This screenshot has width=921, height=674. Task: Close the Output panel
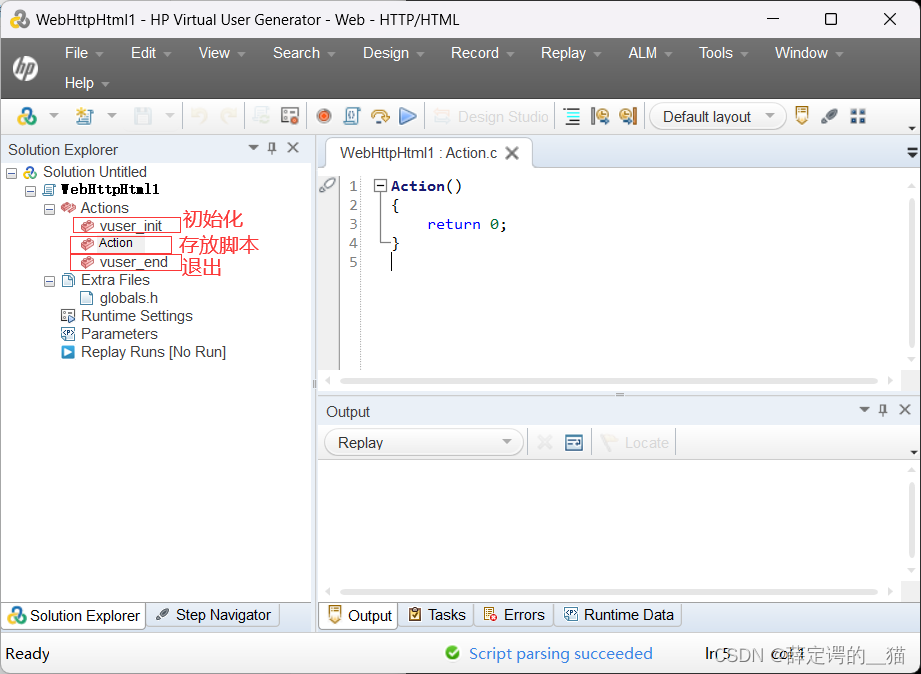[x=905, y=410]
